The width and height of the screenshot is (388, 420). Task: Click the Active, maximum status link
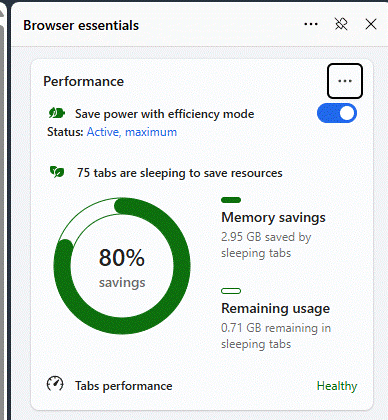[132, 132]
